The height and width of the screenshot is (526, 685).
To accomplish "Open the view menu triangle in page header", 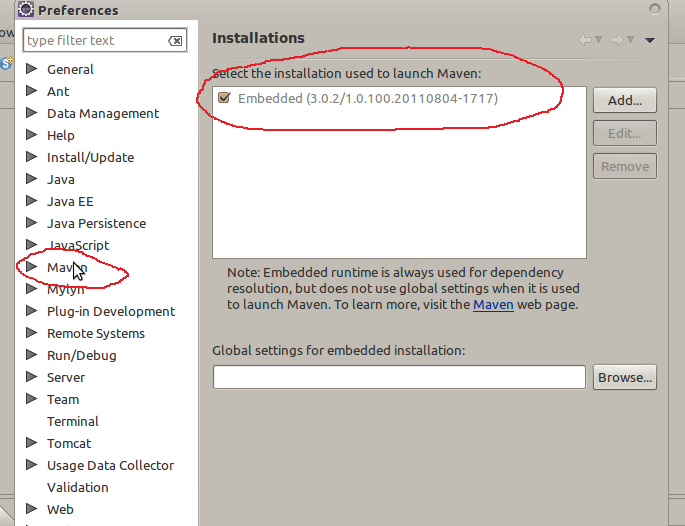I will pos(650,40).
